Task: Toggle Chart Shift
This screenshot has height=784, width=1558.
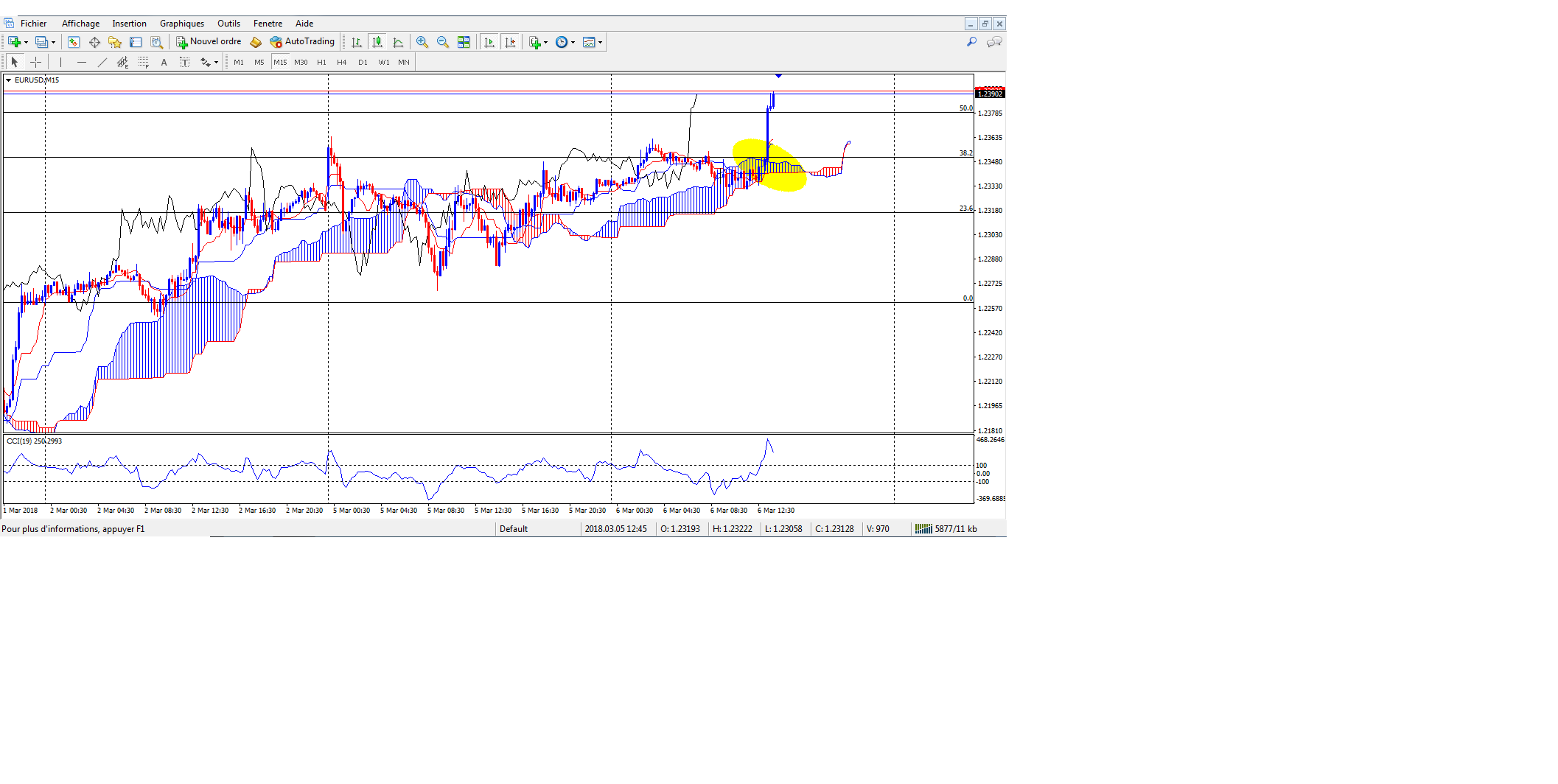Action: 510,42
